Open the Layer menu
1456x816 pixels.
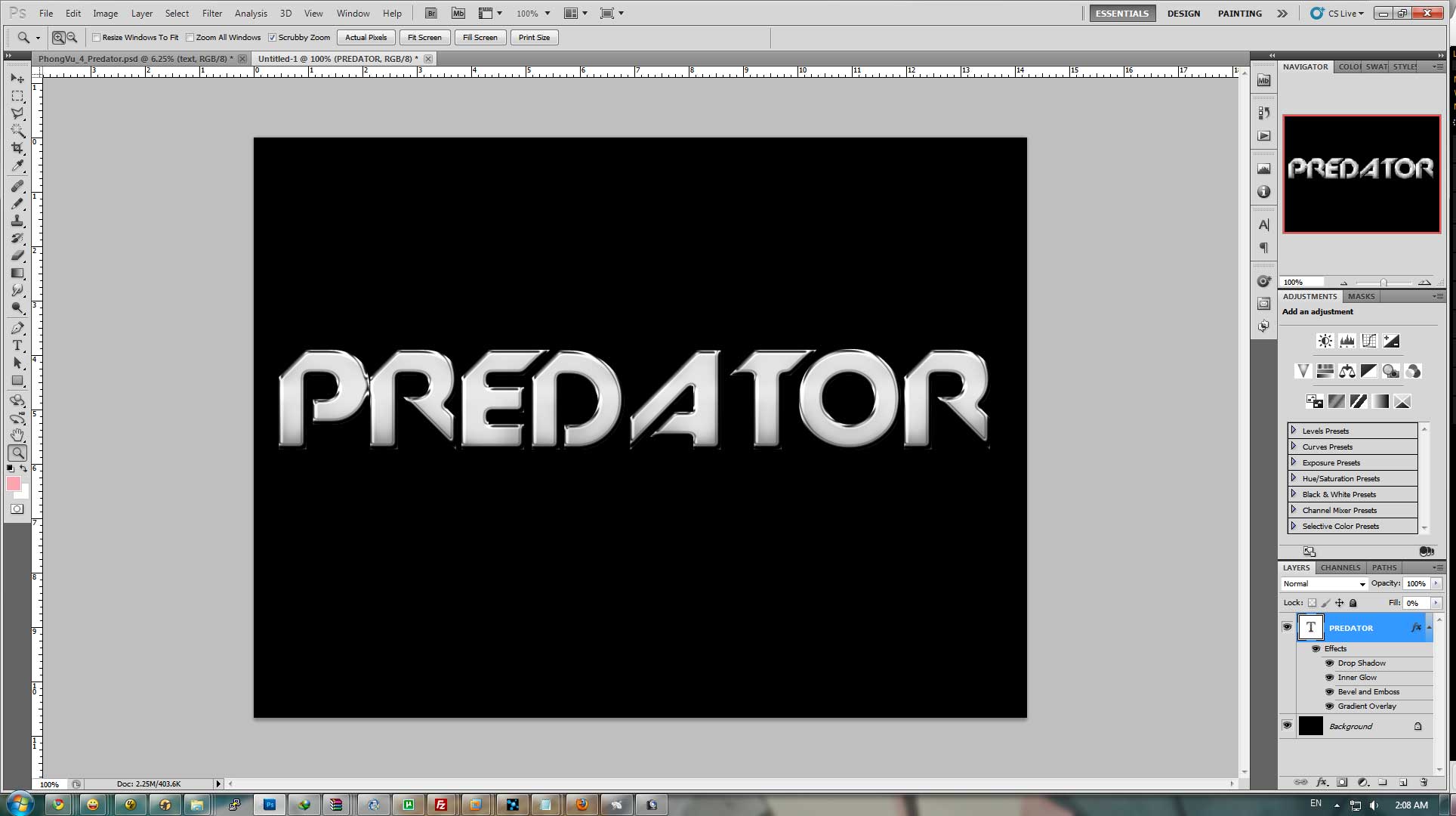142,14
